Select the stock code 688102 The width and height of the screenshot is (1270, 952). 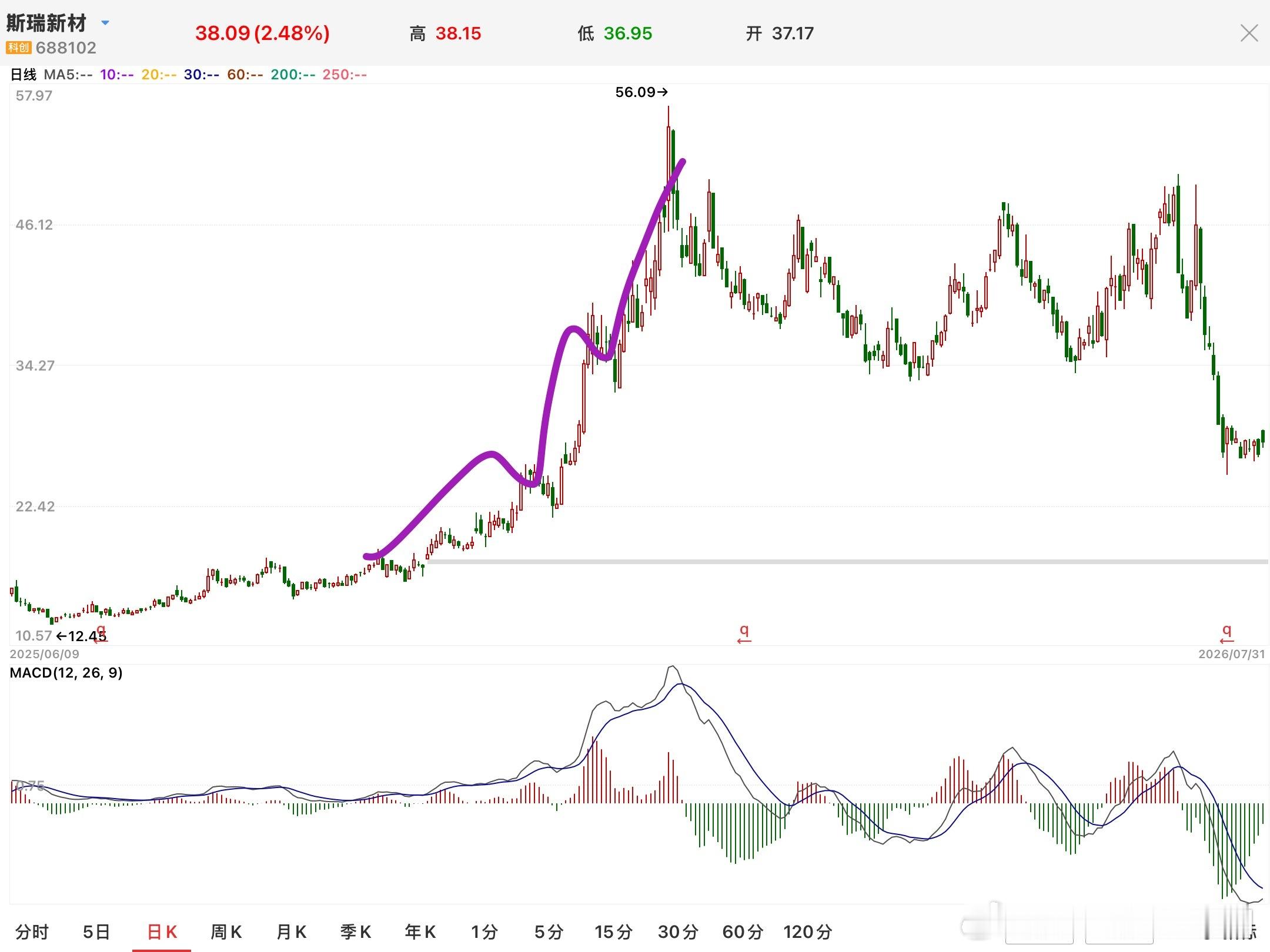click(66, 48)
